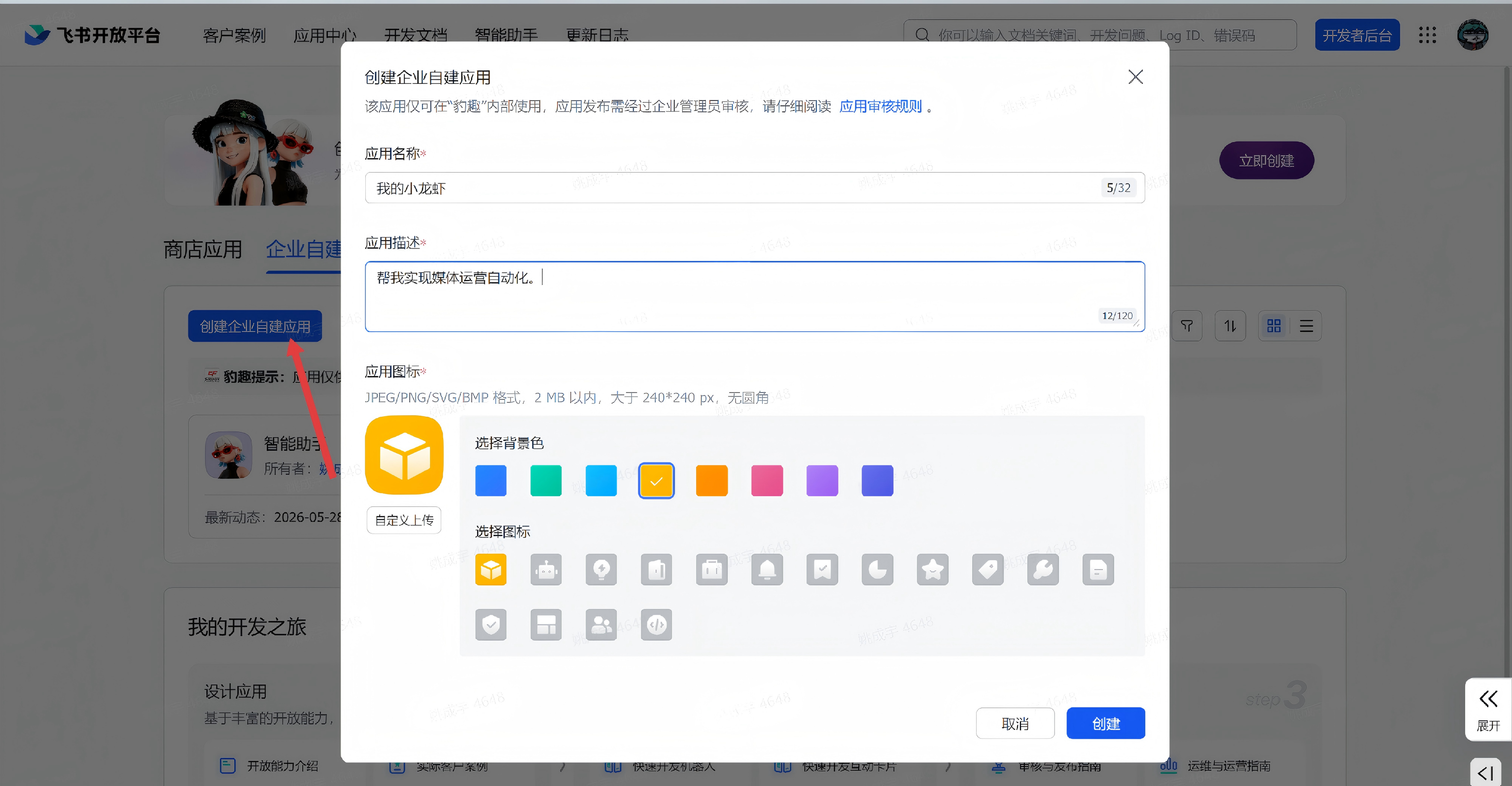This screenshot has height=786, width=1512.
Task: Switch to the 企业自建 tab
Action: click(304, 249)
